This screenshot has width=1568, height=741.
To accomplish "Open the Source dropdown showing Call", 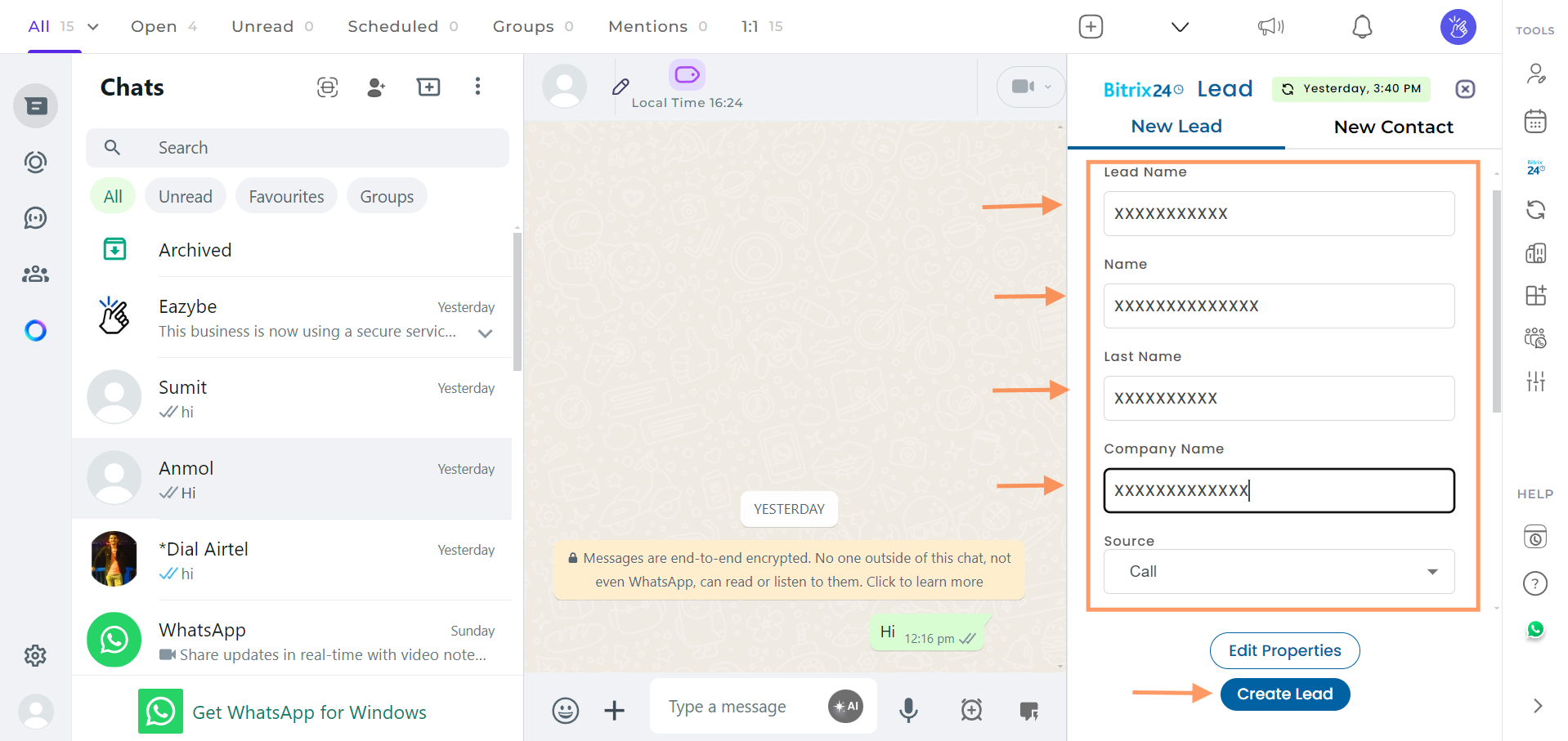I will (x=1279, y=571).
